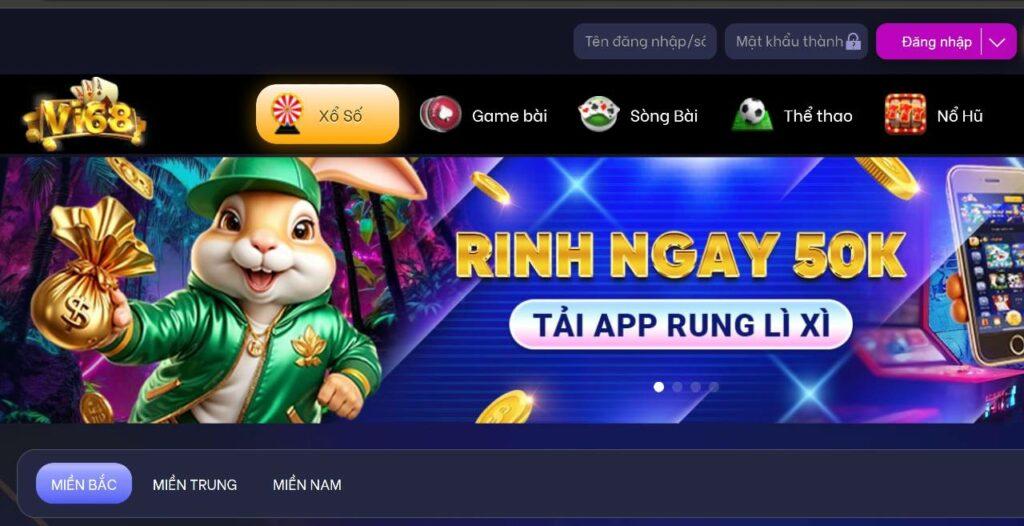Select the Xổ Số lottery wheel icon
Screen dimensions: 1024x526
[287, 114]
